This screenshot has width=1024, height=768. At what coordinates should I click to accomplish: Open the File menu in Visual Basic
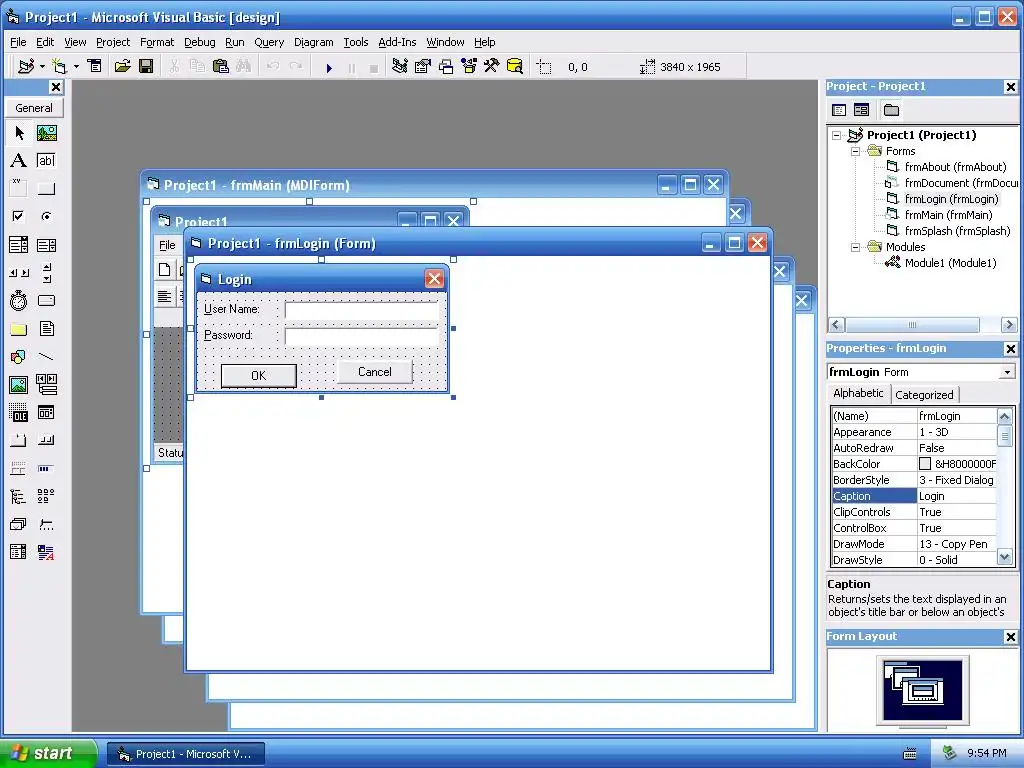[18, 42]
